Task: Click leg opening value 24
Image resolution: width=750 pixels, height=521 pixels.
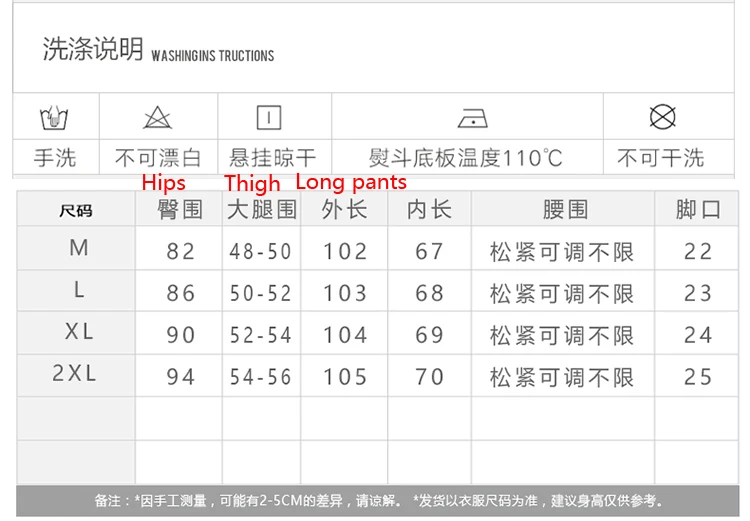Action: pyautogui.click(x=698, y=335)
